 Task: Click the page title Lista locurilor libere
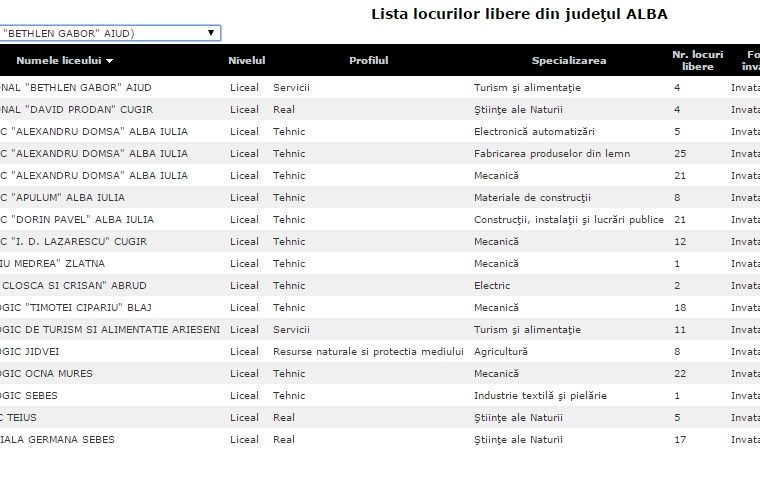(519, 14)
